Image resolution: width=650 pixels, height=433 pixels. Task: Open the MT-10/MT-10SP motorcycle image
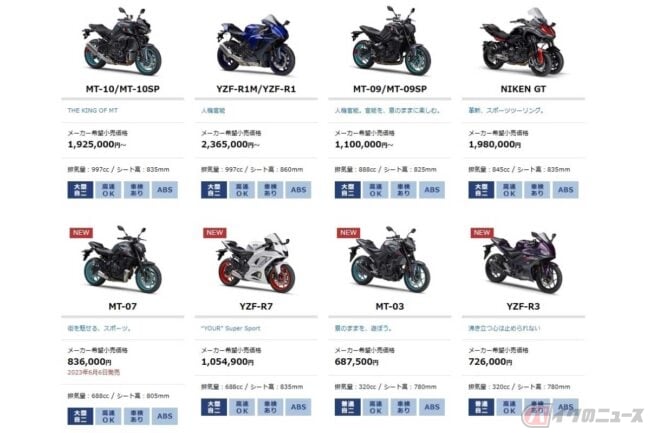(x=123, y=41)
